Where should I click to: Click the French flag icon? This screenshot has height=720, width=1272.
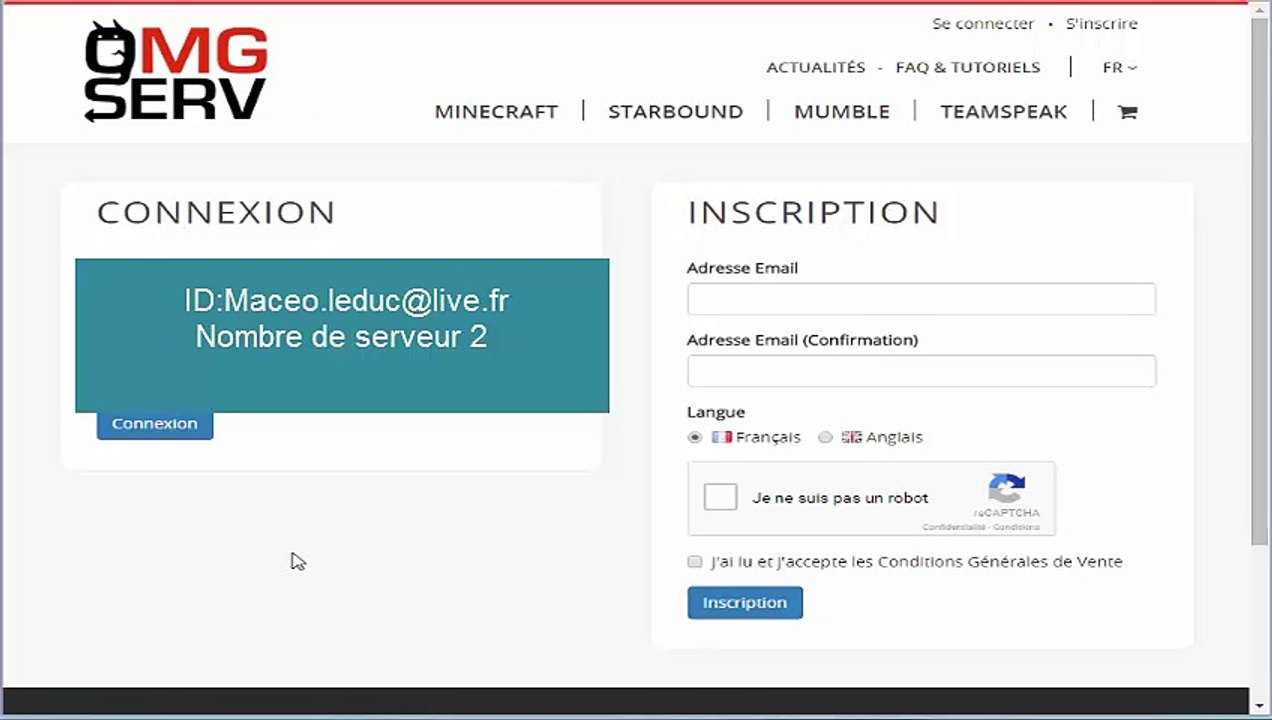coord(721,437)
